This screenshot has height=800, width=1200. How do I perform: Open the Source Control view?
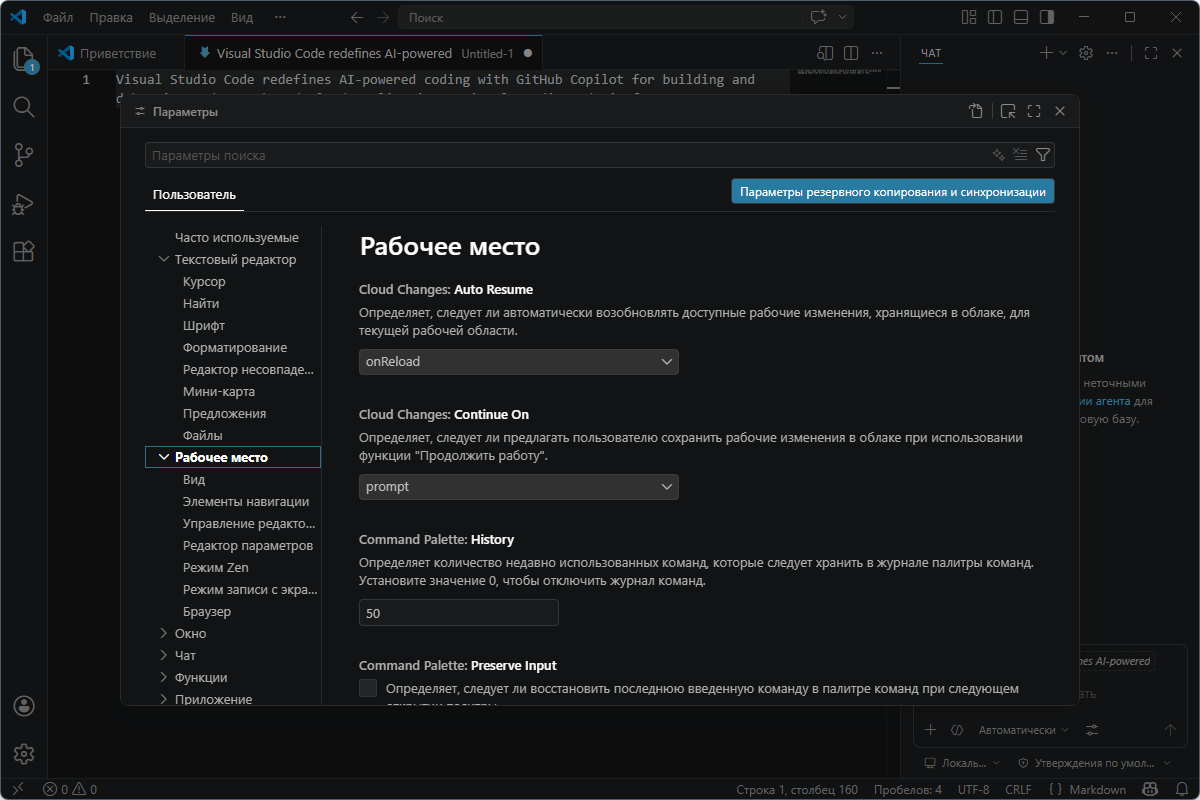[x=24, y=155]
